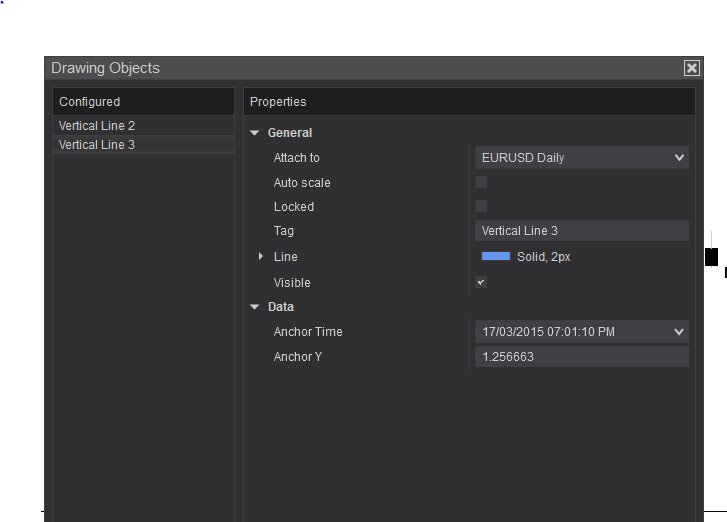Collapse the Data section triangle
The image size is (727, 522).
pos(255,307)
